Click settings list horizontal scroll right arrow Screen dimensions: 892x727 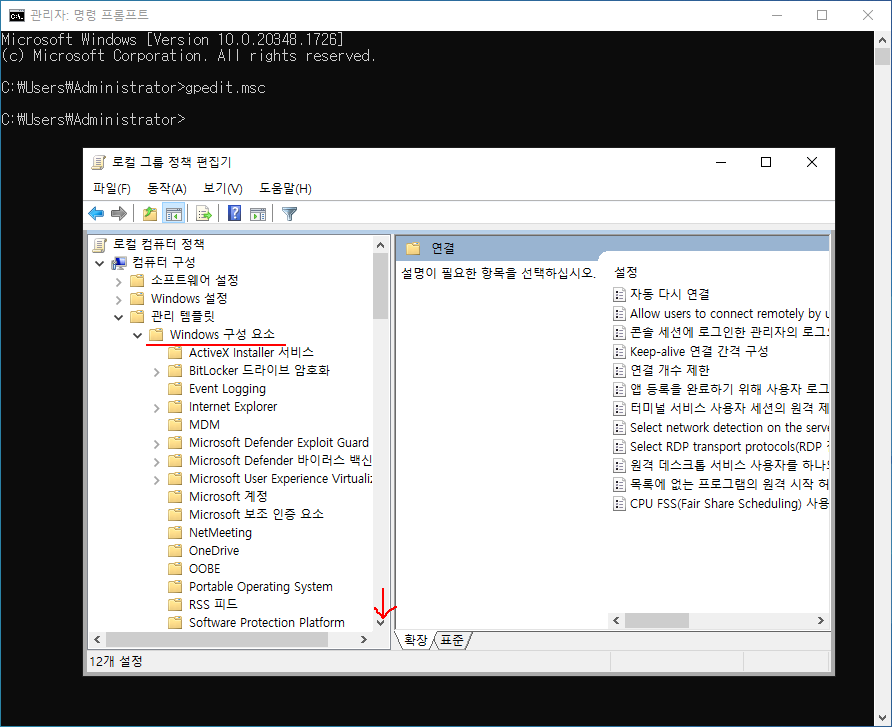click(820, 621)
